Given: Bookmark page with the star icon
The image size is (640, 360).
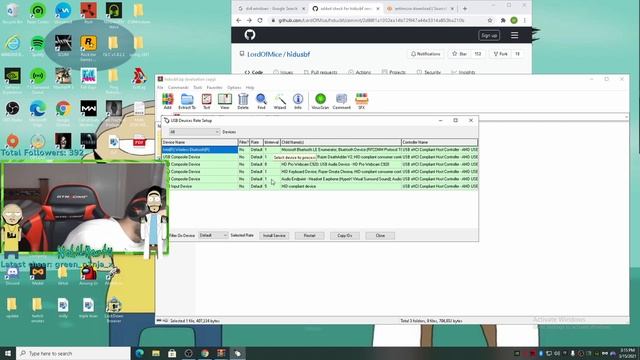Looking at the screenshot, I should (490, 20).
